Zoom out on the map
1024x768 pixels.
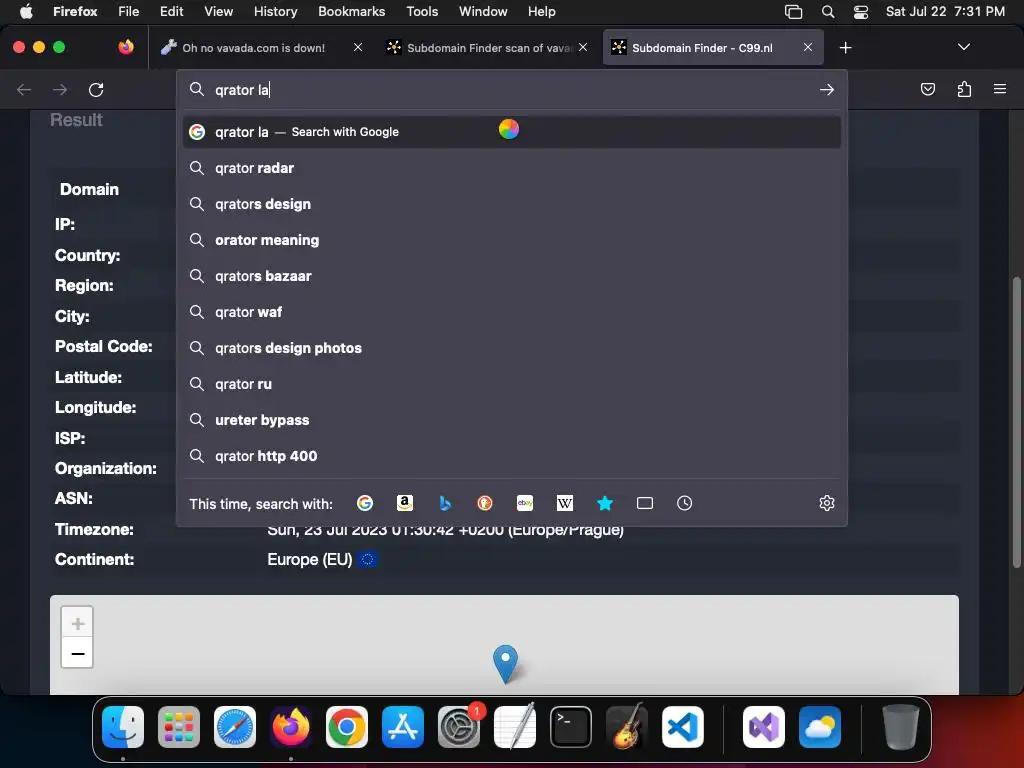[78, 653]
